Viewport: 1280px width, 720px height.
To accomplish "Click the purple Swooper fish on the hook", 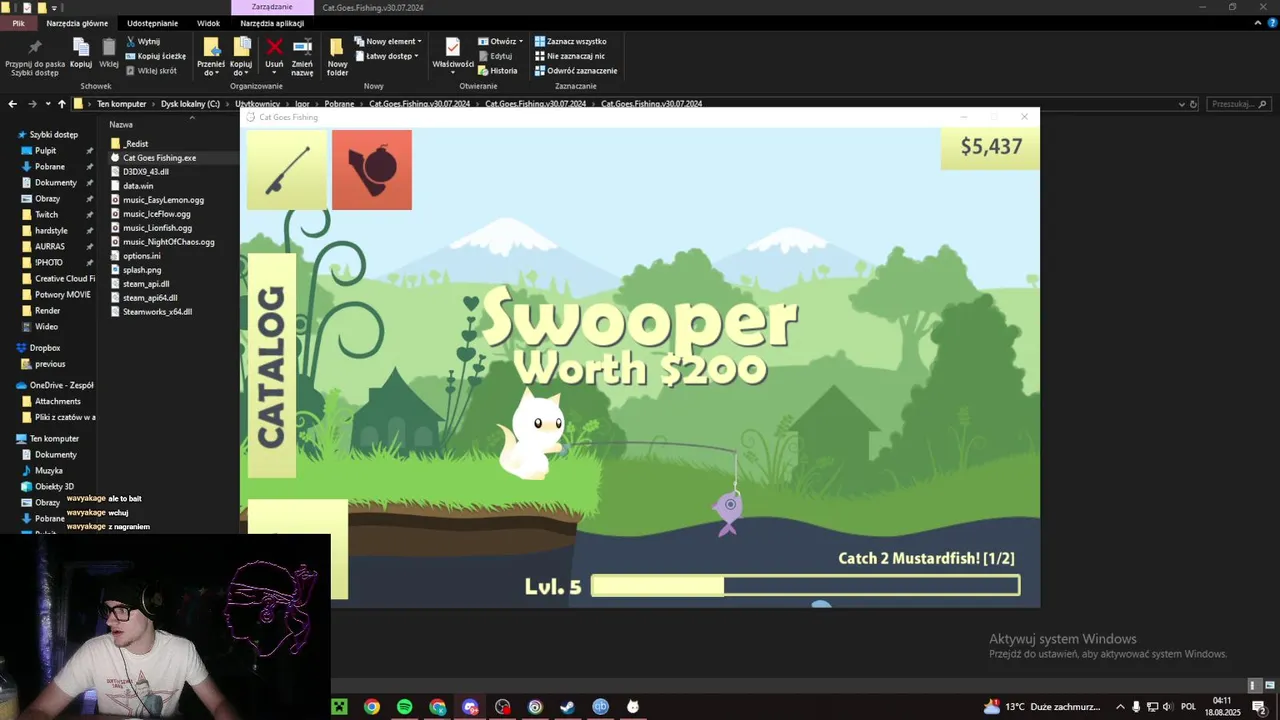I will [728, 511].
